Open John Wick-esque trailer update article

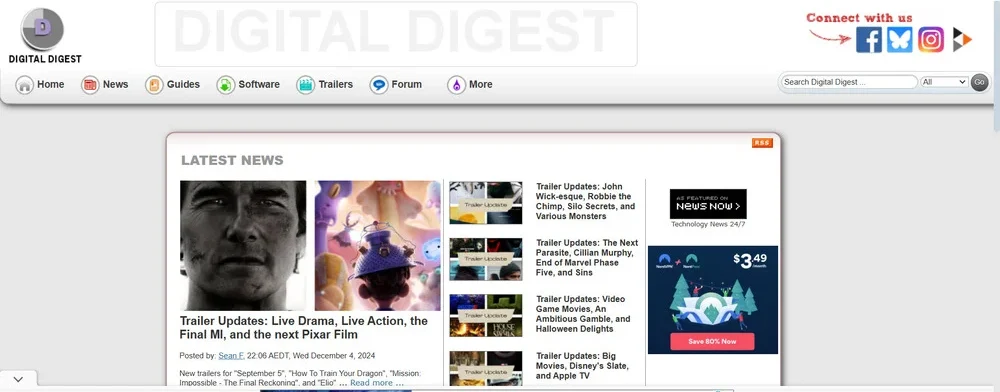tap(585, 201)
